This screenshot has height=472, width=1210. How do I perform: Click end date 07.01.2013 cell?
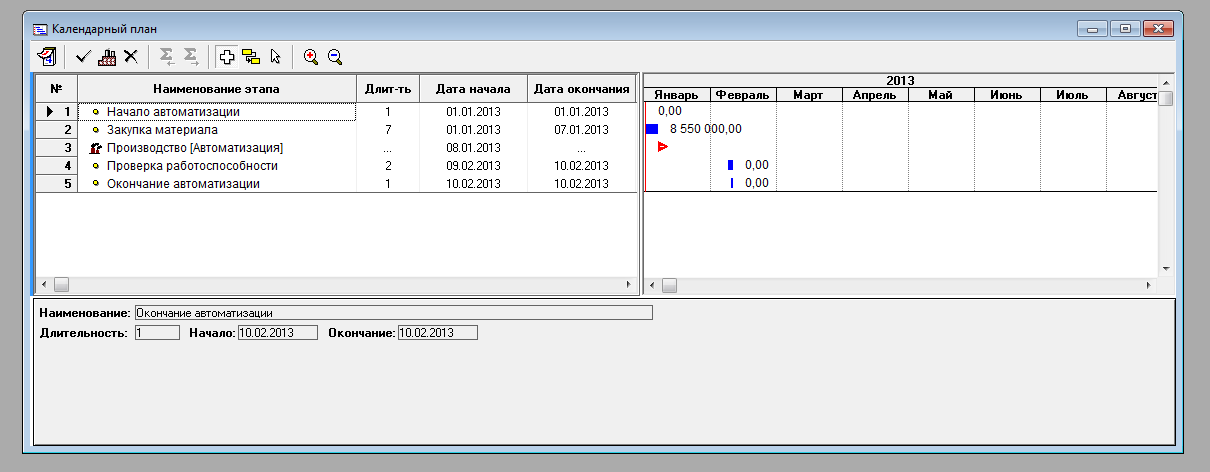583,130
